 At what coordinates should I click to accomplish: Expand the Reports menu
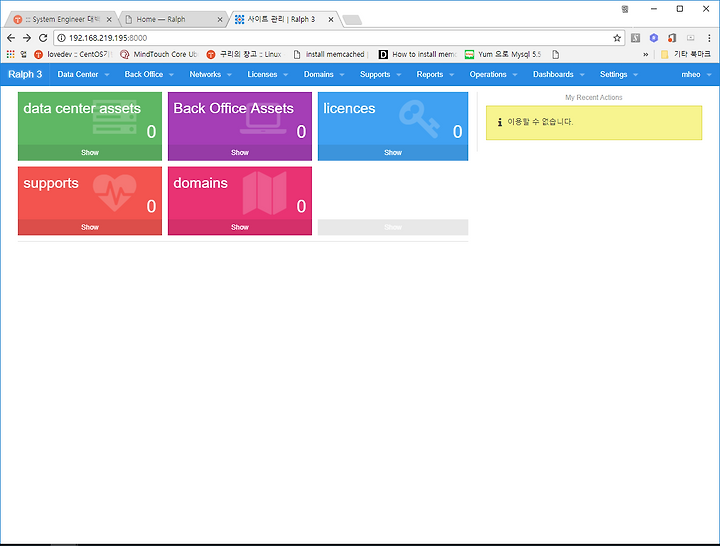coord(435,74)
